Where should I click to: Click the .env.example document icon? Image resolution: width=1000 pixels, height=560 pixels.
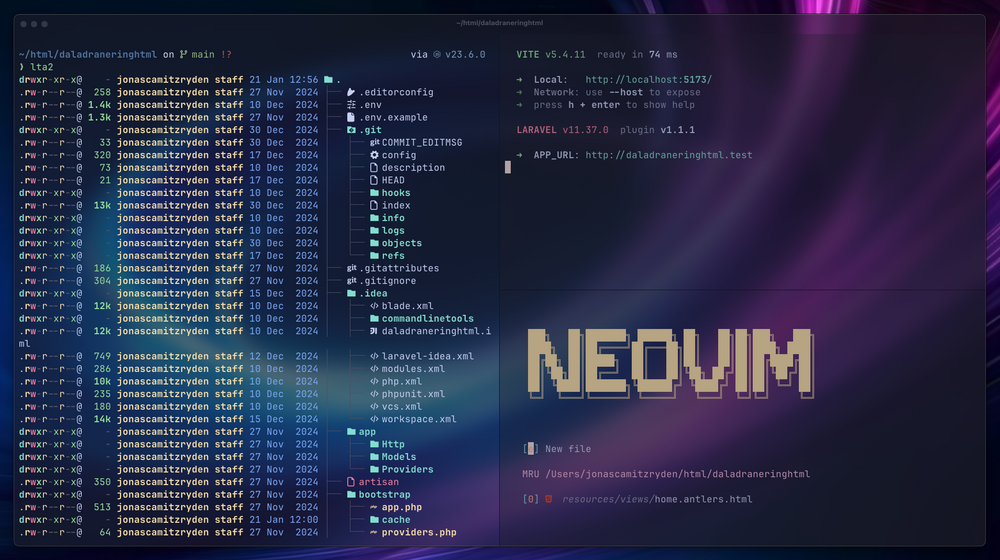tap(351, 117)
